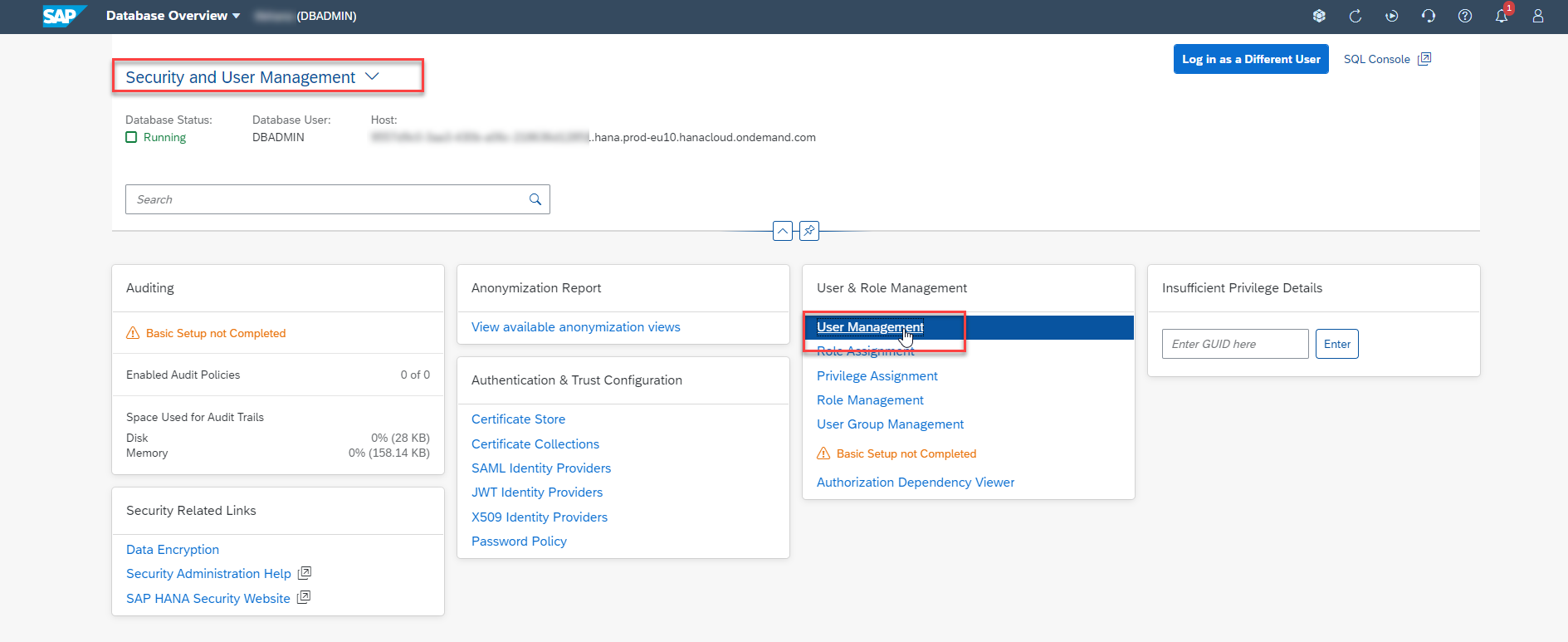Click the Auditing card title

tap(150, 288)
